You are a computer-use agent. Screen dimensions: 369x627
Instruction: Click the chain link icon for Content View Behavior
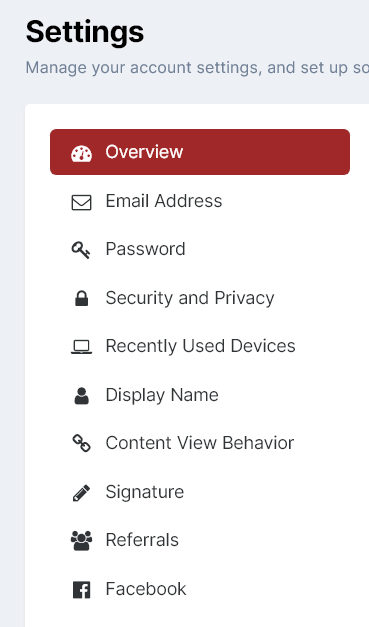coord(82,443)
